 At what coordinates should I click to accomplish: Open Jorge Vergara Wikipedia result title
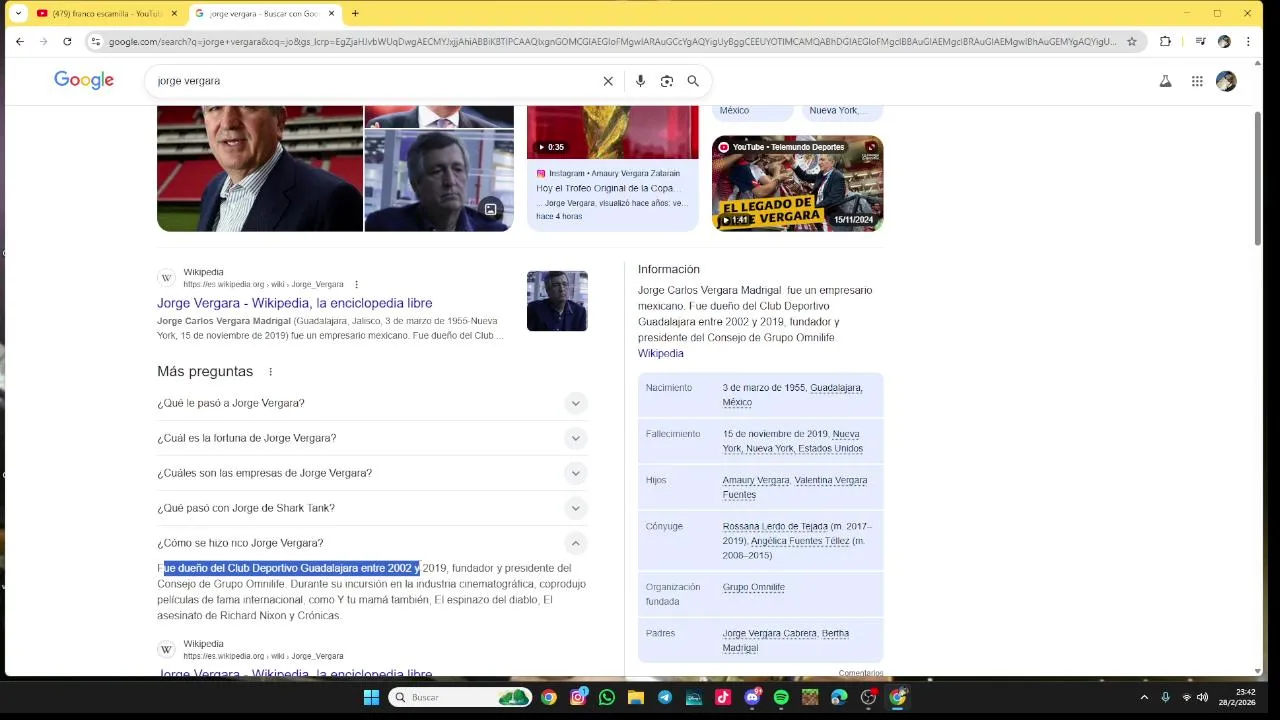click(294, 303)
